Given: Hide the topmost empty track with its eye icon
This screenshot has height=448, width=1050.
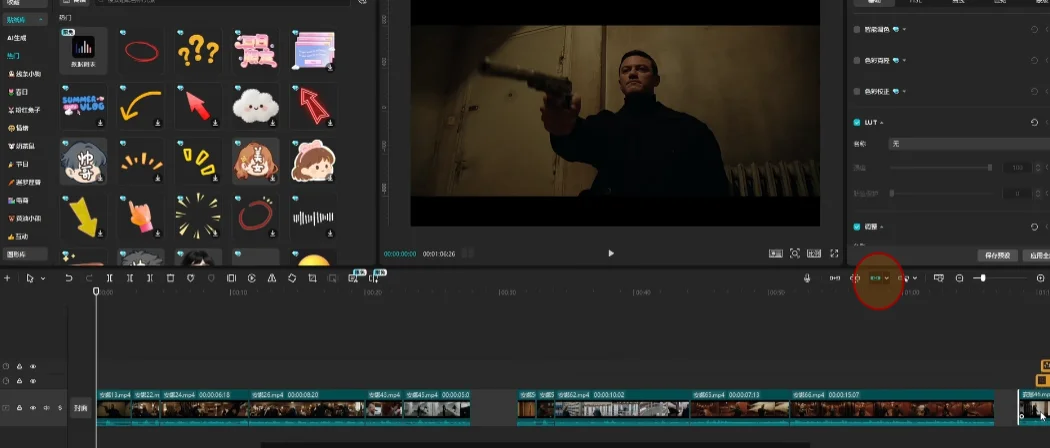Looking at the screenshot, I should [33, 366].
